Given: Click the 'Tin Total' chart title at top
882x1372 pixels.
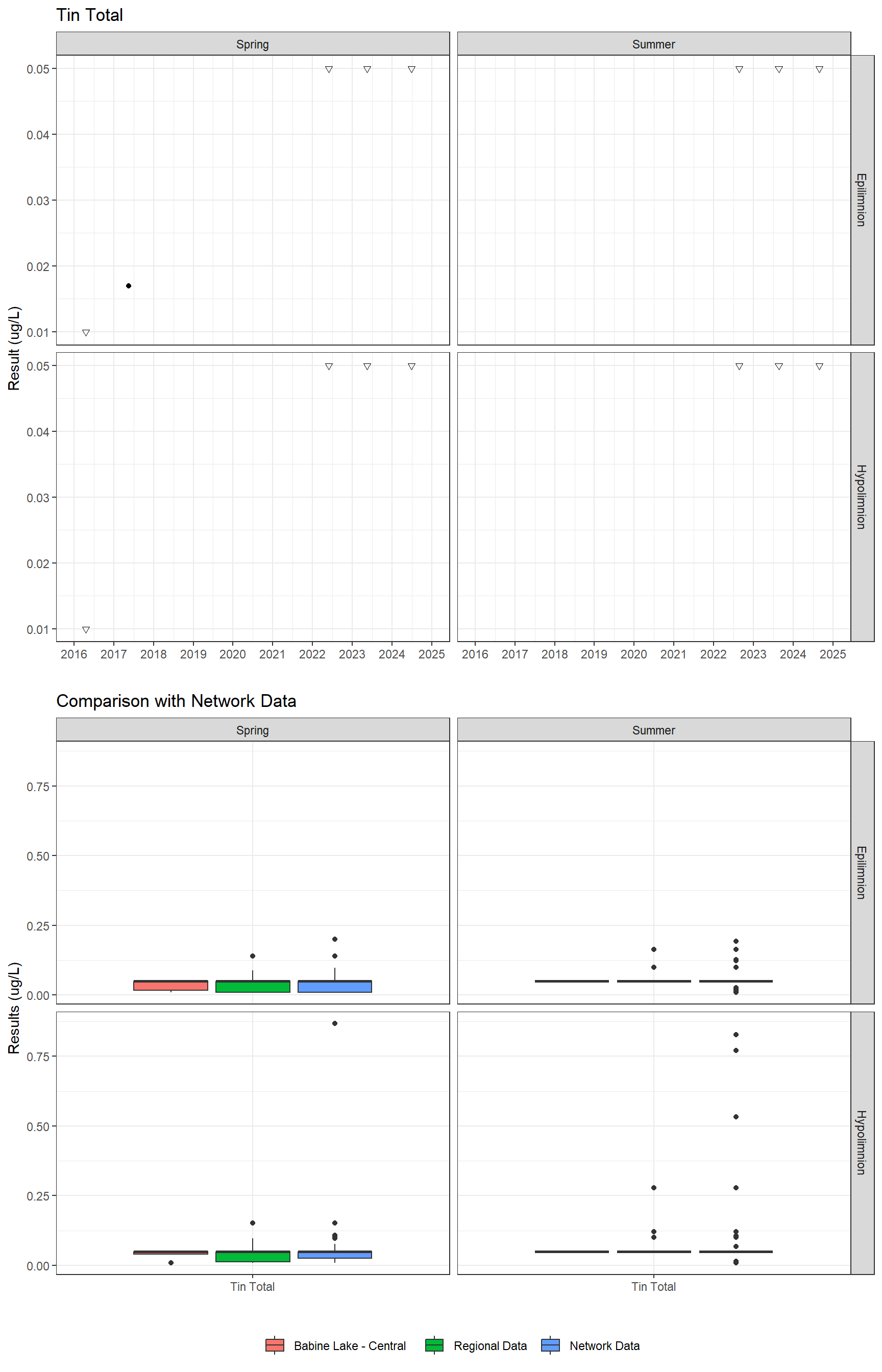Looking at the screenshot, I should pos(89,15).
